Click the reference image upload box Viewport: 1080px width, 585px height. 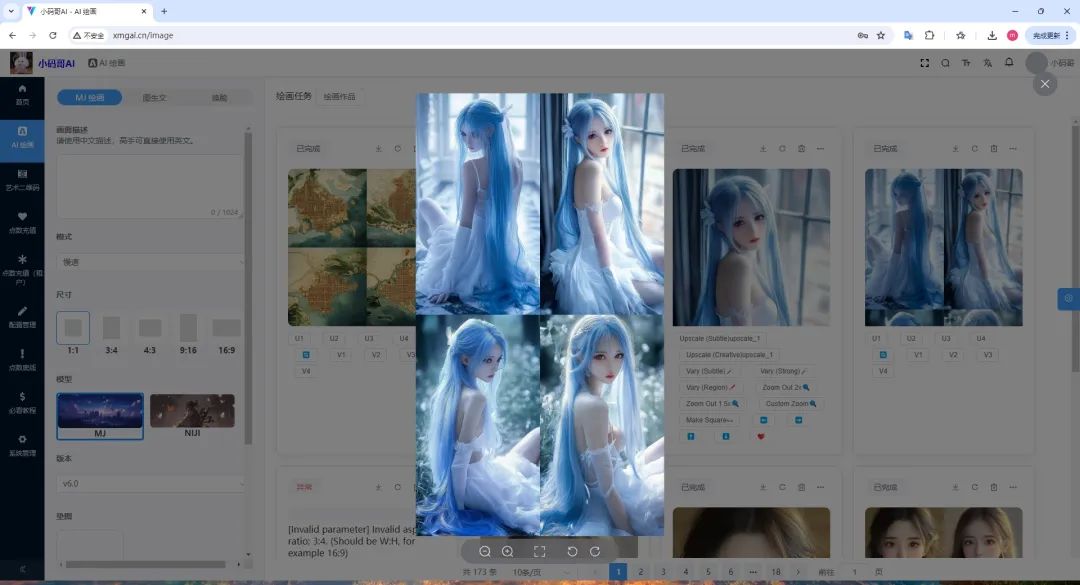(x=90, y=546)
